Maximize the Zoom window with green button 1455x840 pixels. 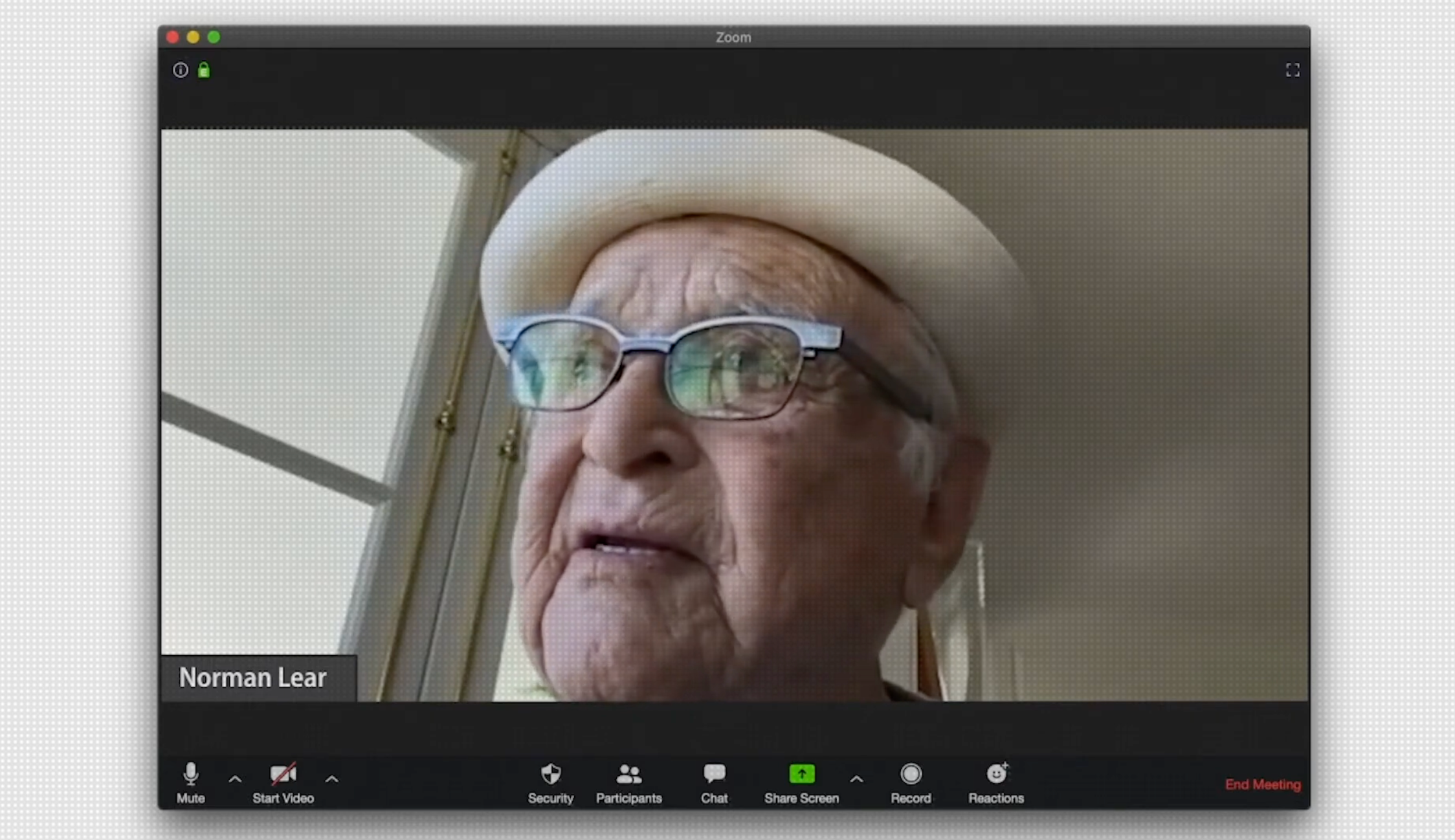point(214,37)
